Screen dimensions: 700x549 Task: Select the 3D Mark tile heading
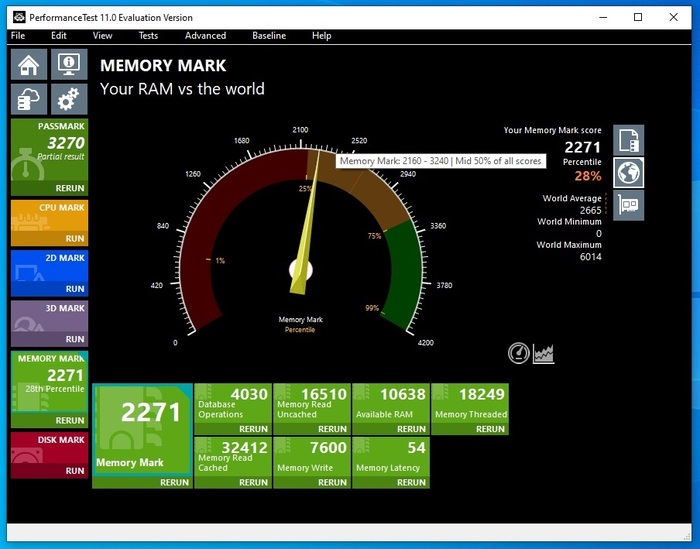coord(65,308)
